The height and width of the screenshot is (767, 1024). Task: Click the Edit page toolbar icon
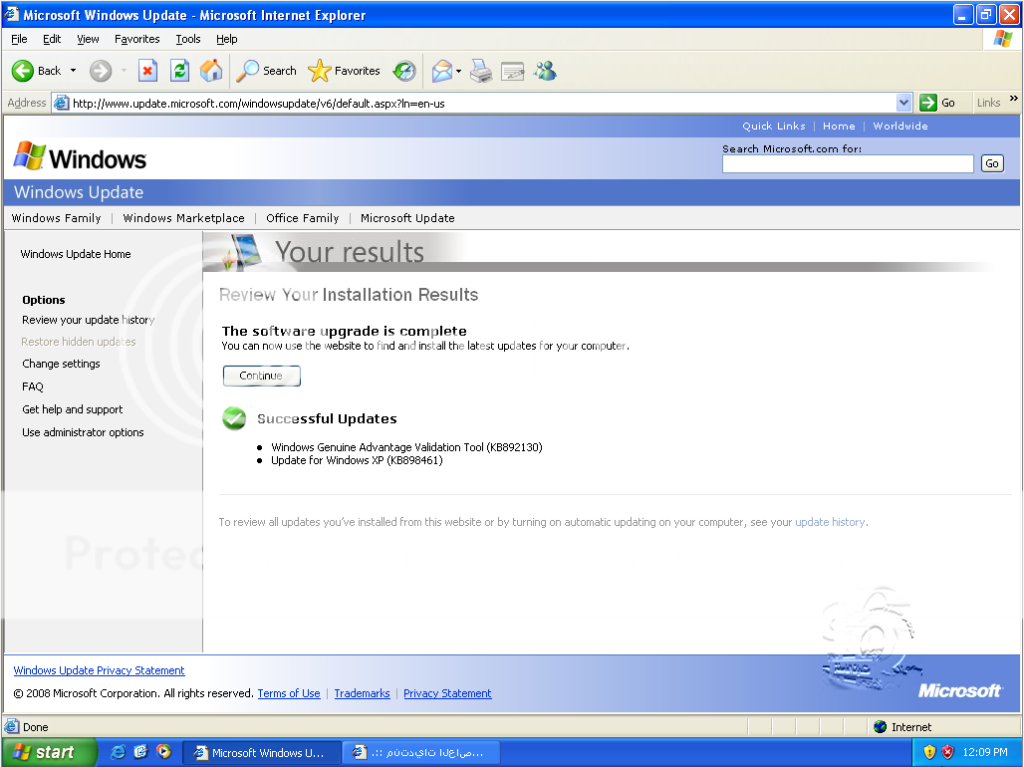click(x=513, y=71)
